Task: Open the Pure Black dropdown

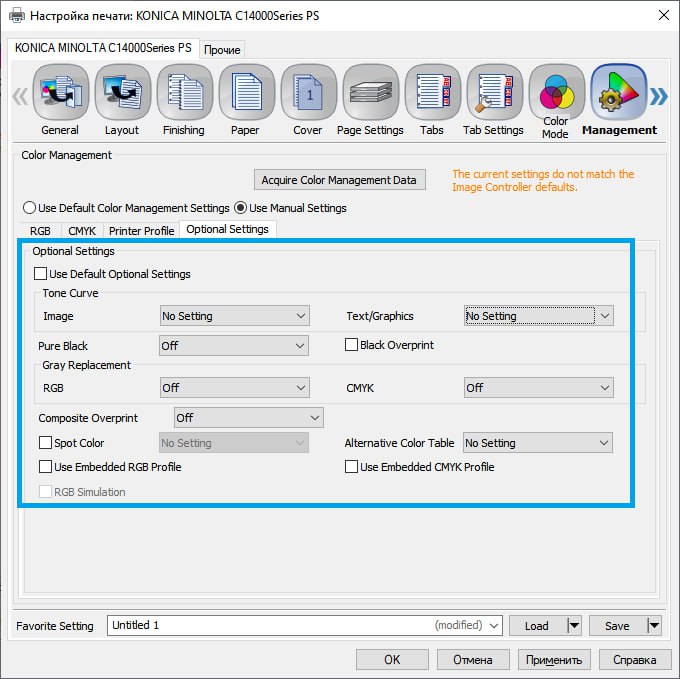Action: (x=234, y=346)
